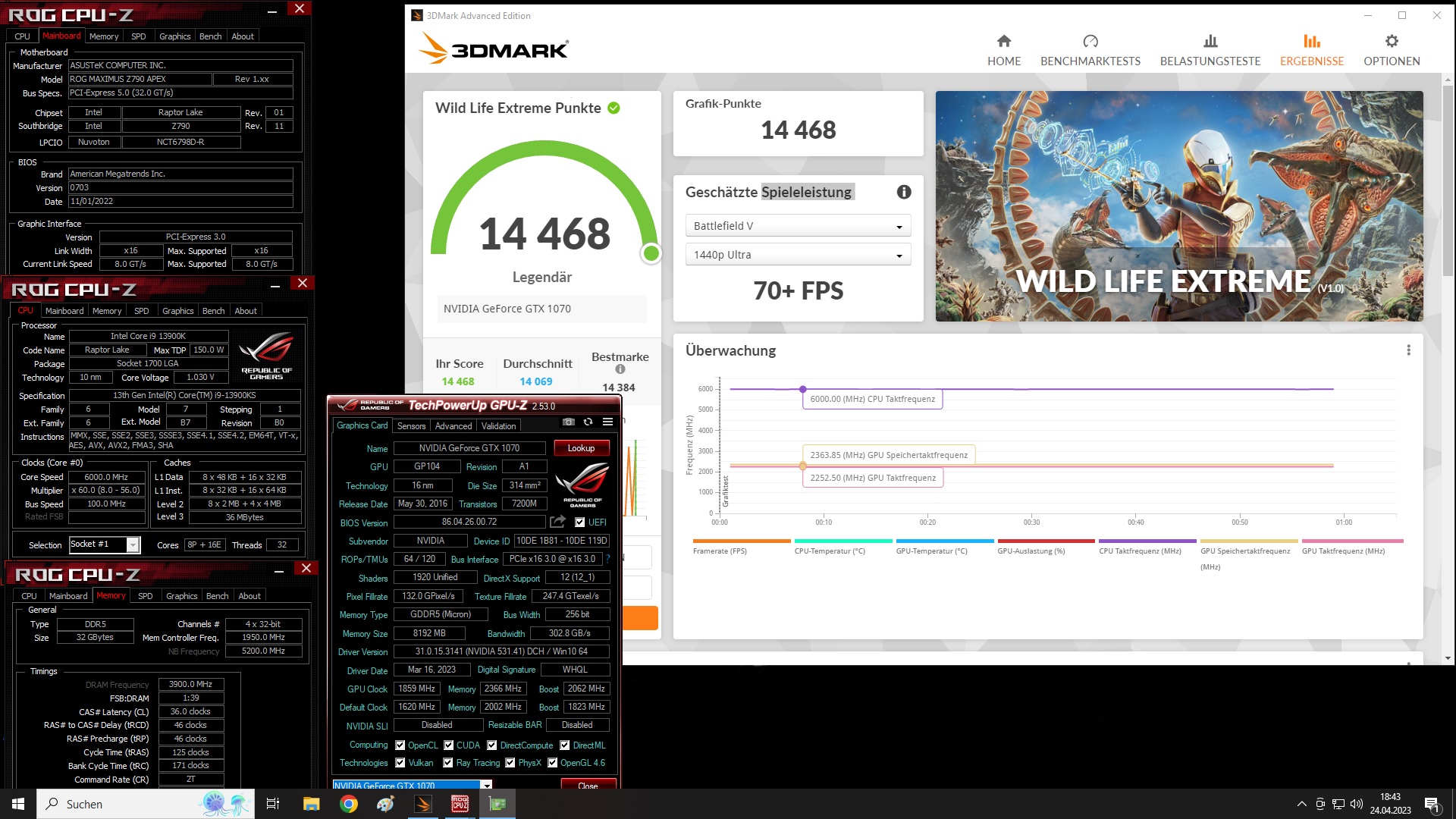1456x819 pixels.
Task: Open the Überwachung three-dot menu
Action: pyautogui.click(x=1409, y=350)
